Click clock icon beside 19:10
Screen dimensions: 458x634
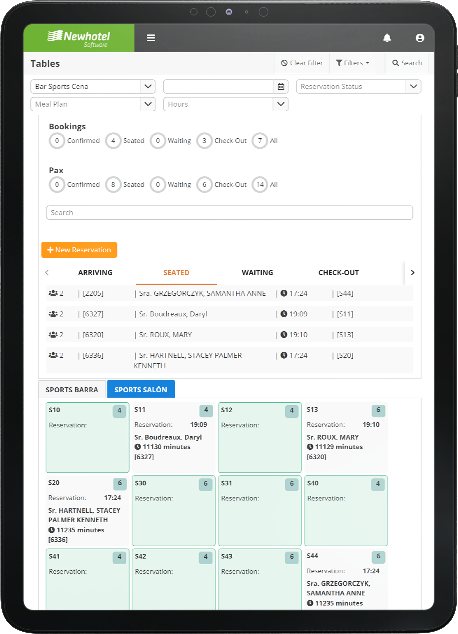(x=284, y=335)
